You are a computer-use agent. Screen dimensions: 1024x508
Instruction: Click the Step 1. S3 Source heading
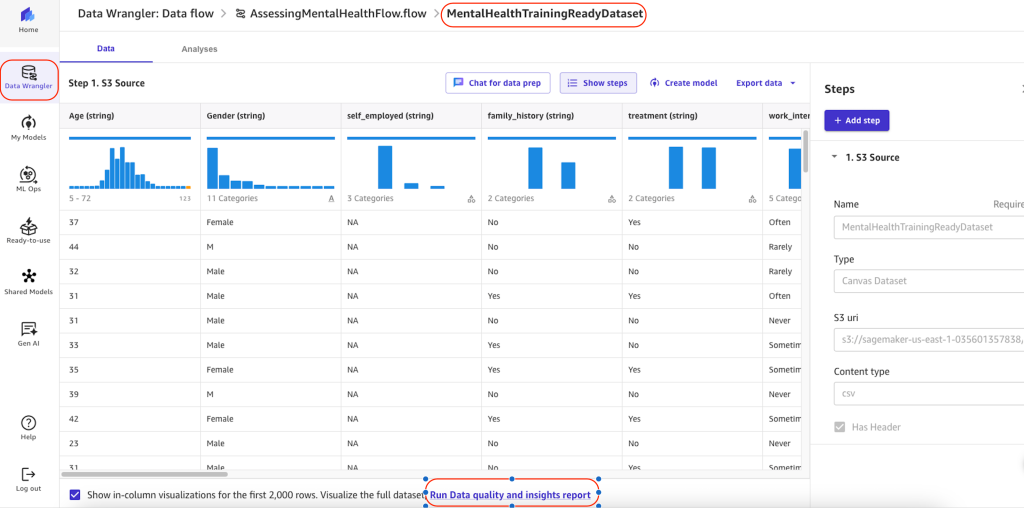[106, 83]
